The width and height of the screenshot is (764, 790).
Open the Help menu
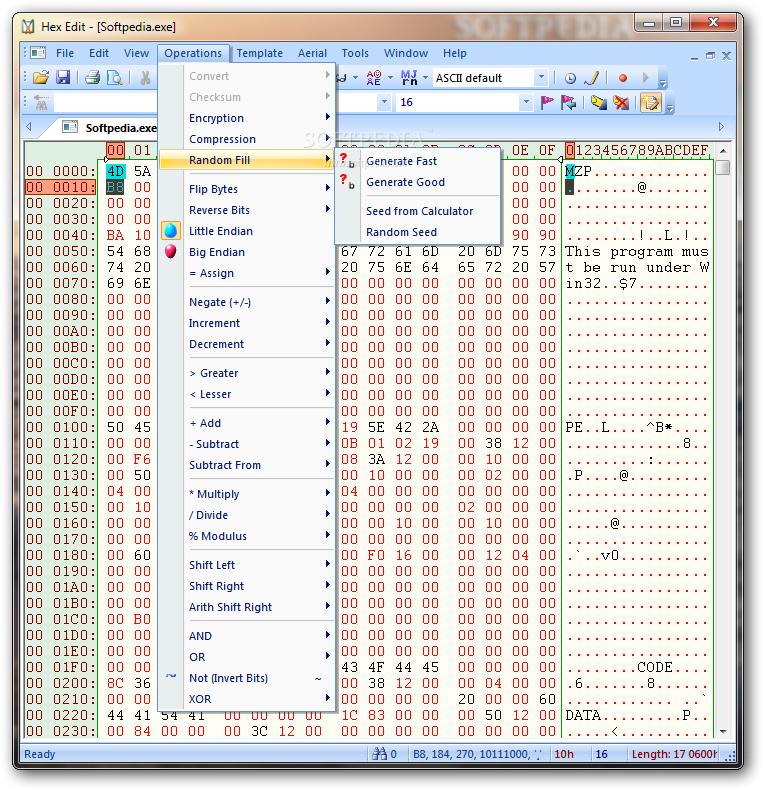click(455, 53)
